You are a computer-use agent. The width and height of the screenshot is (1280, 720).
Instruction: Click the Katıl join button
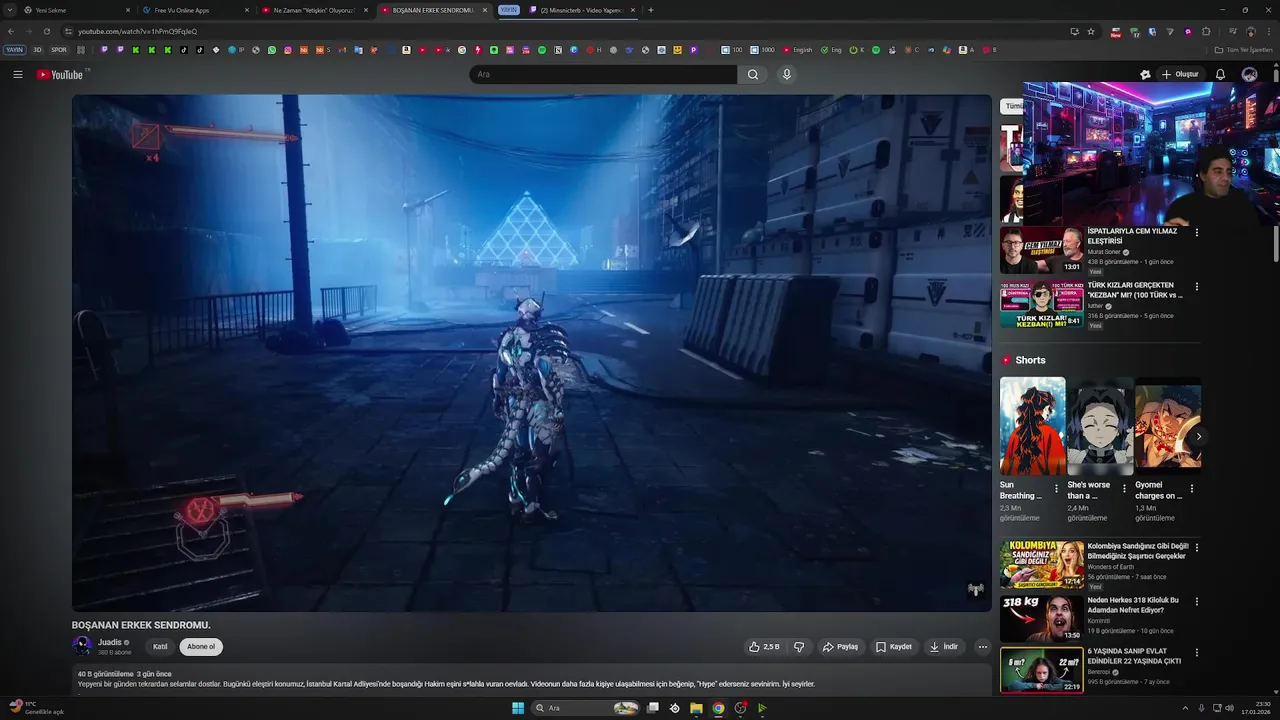tap(160, 647)
